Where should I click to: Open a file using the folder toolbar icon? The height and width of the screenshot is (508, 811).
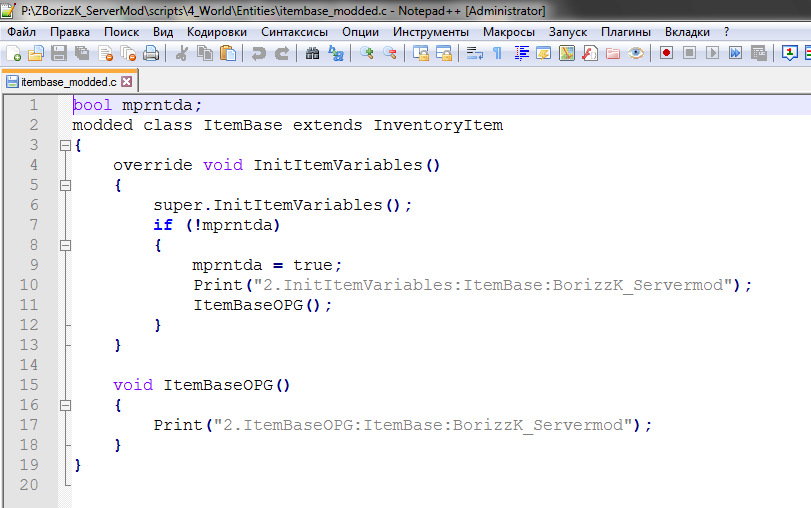tap(36, 53)
